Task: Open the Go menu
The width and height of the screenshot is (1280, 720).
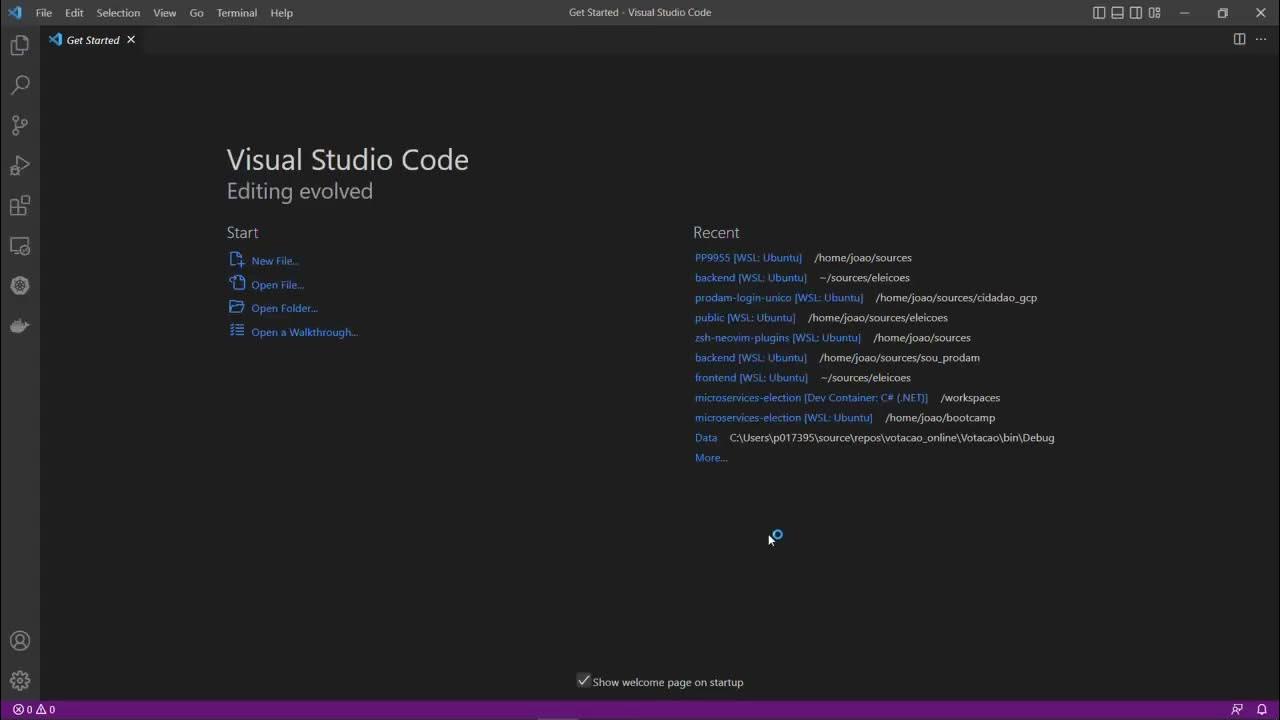Action: pos(196,13)
